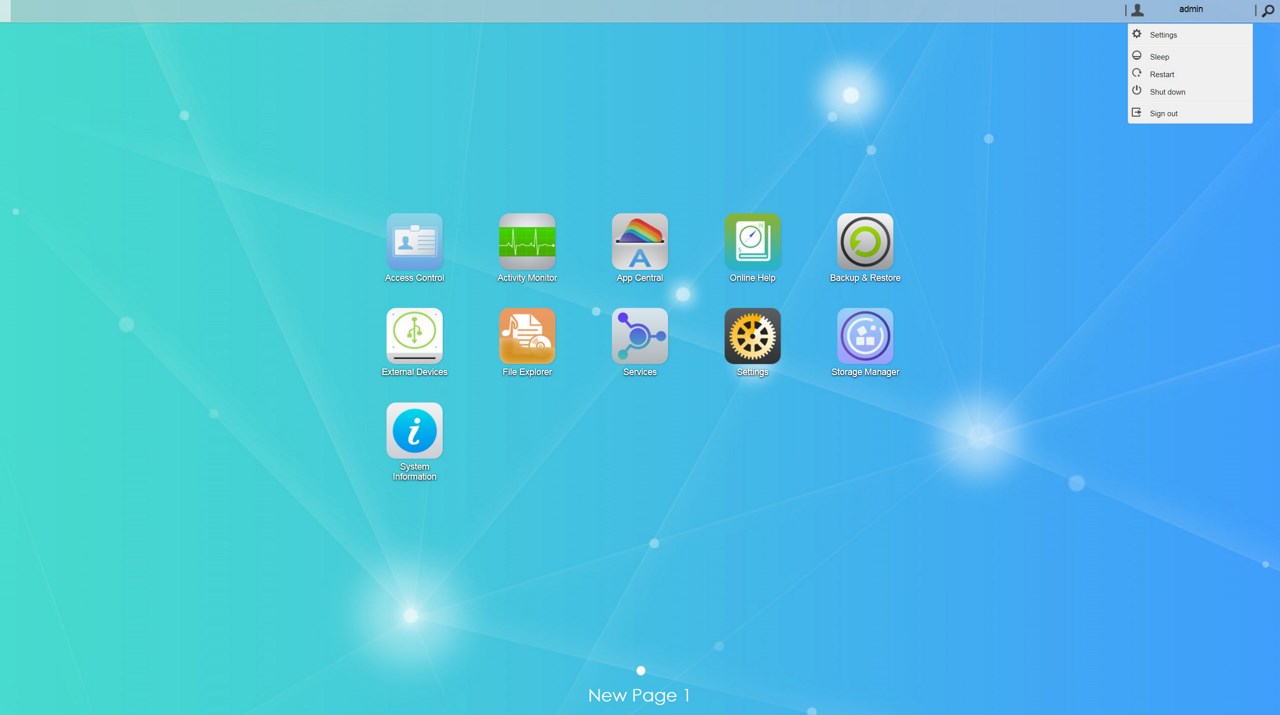Open the Services app
The width and height of the screenshot is (1280, 715).
(x=640, y=336)
